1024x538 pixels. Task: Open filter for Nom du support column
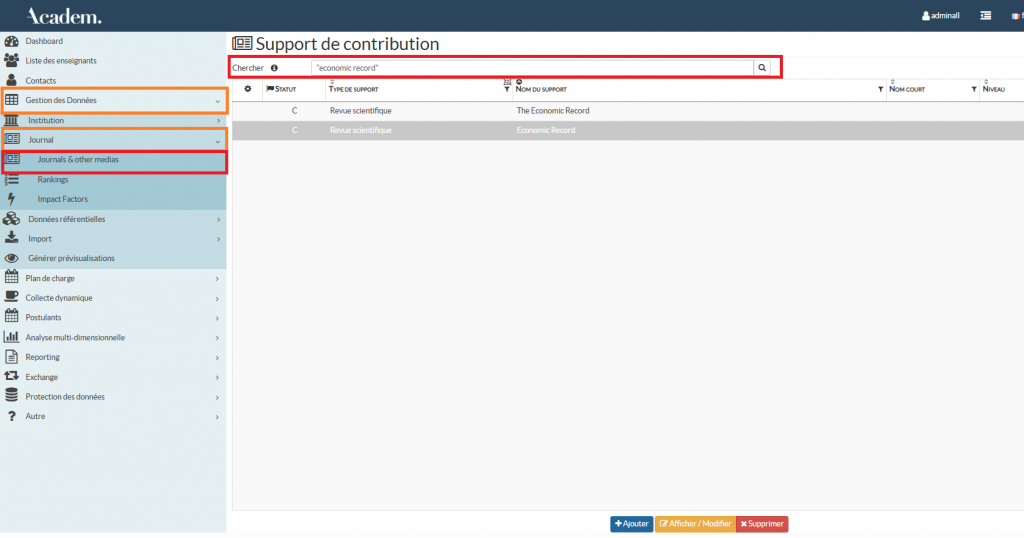coord(880,90)
